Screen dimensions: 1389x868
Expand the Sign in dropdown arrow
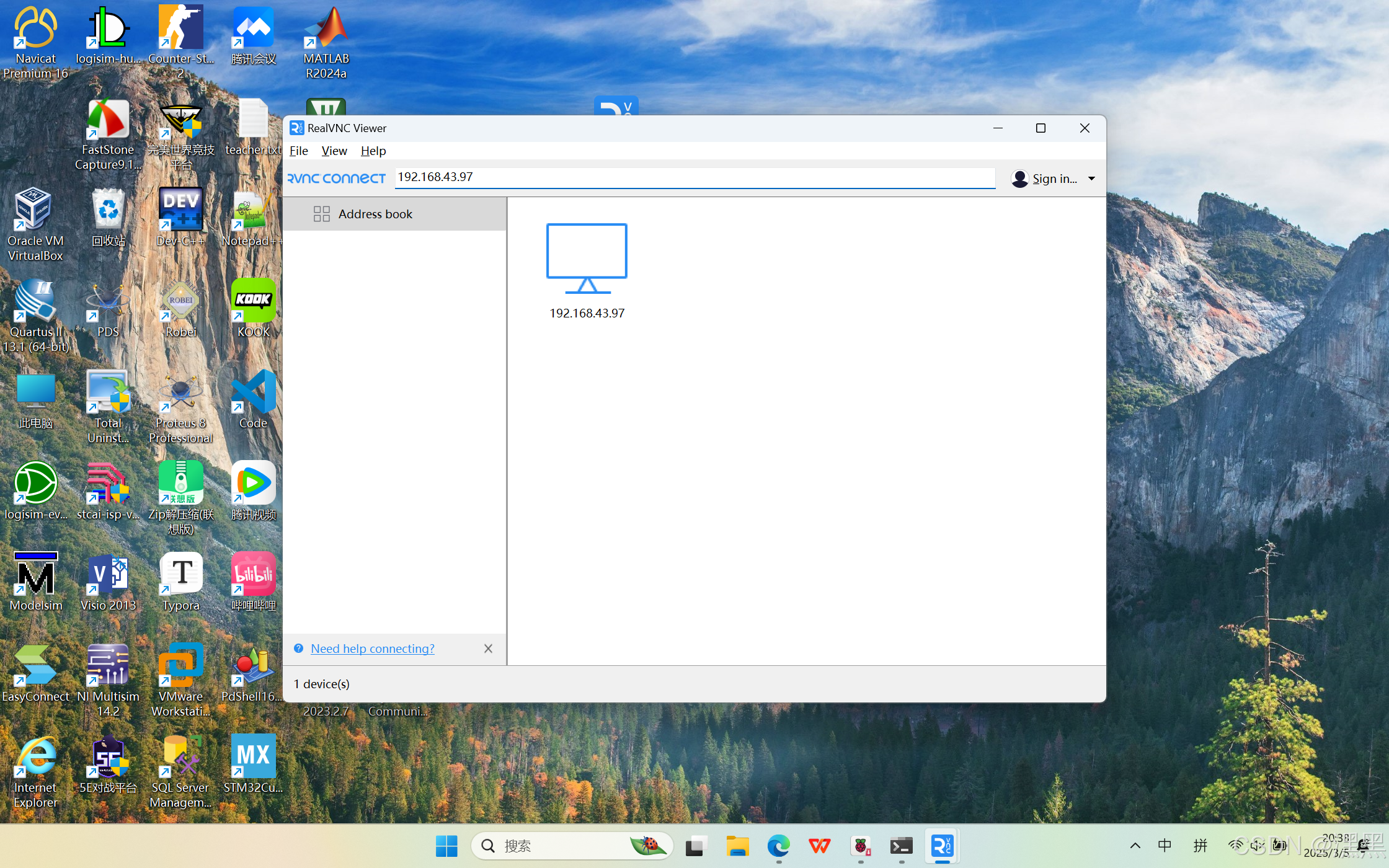tap(1091, 179)
